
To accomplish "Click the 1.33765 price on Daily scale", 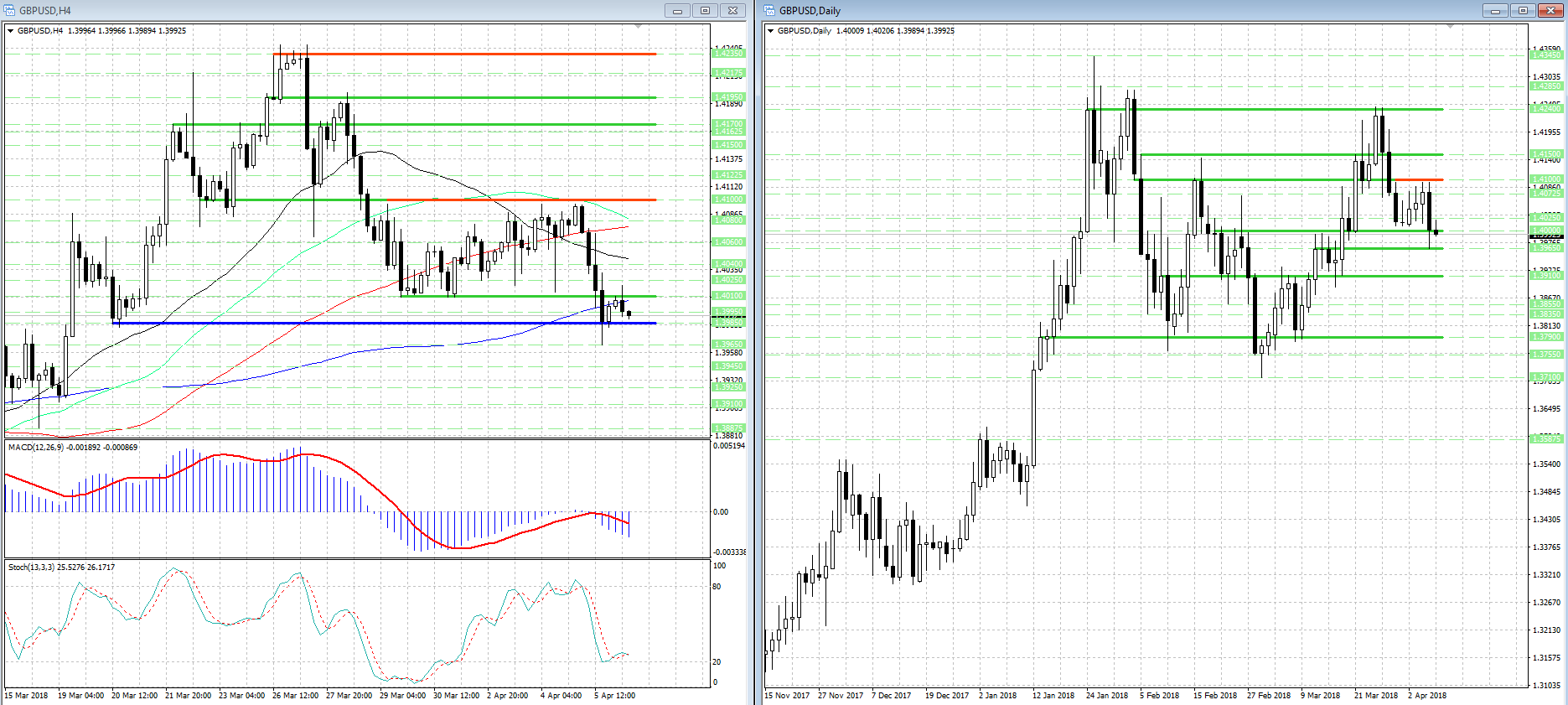I will (x=1546, y=547).
